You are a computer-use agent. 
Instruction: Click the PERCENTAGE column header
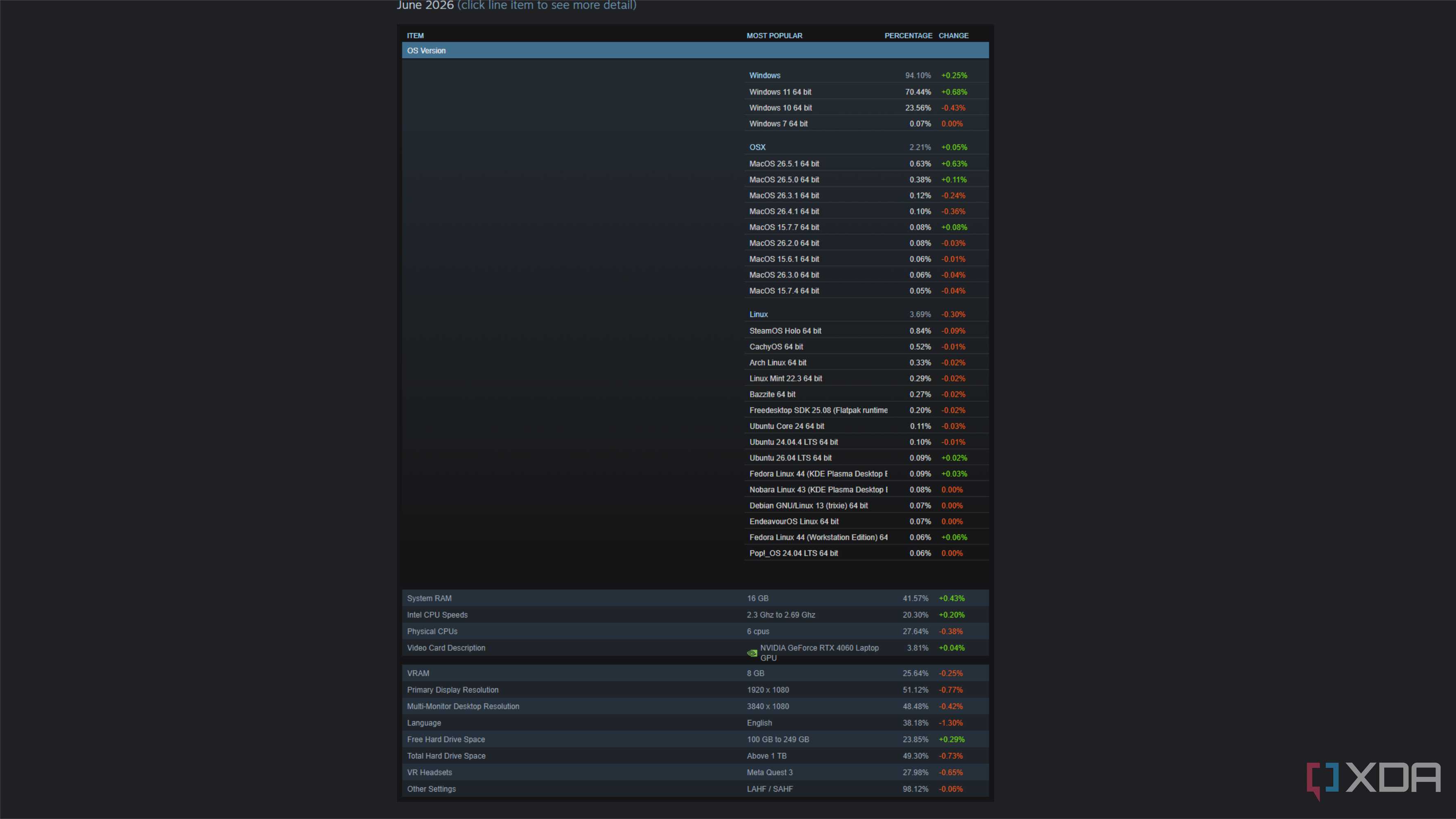tap(908, 35)
